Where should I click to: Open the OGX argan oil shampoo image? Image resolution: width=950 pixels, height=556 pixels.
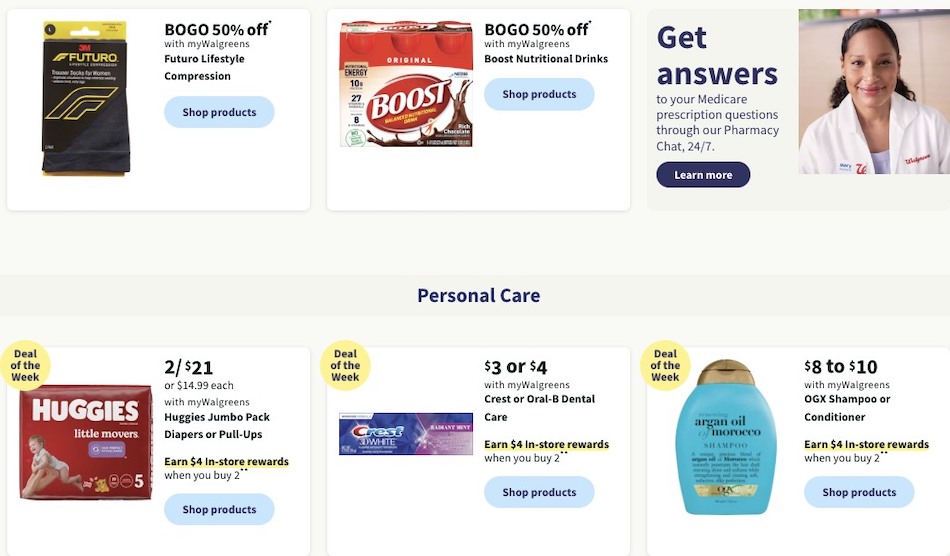725,437
